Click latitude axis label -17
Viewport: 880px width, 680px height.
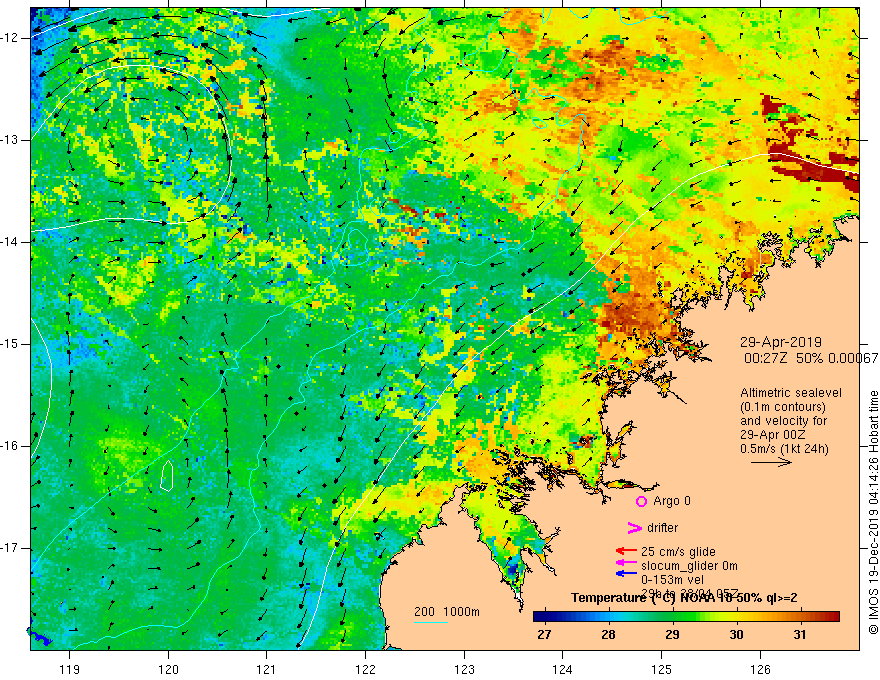(12, 548)
